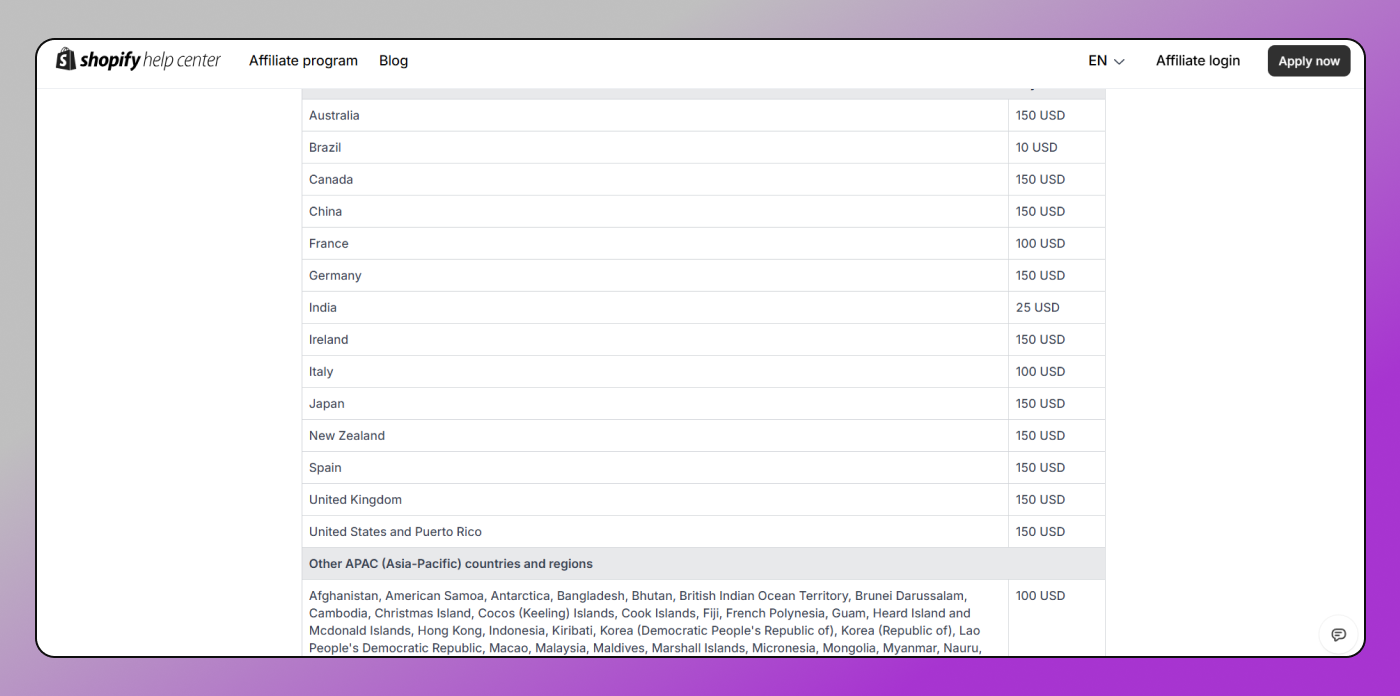The image size is (1400, 696).
Task: Click the United Kingdom country cell
Action: point(355,499)
